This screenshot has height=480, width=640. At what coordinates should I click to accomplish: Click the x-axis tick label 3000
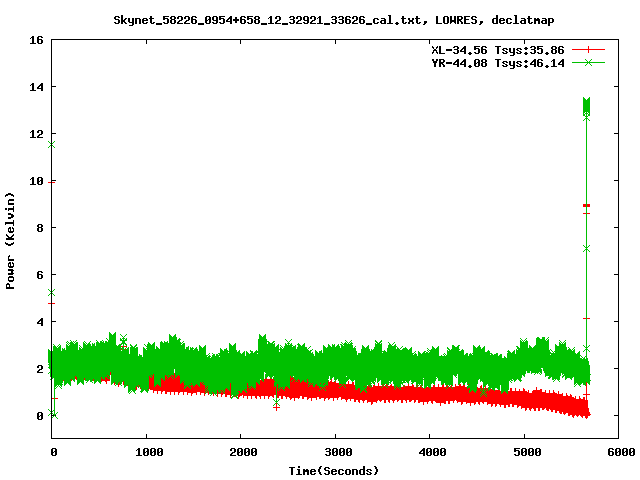(338, 452)
